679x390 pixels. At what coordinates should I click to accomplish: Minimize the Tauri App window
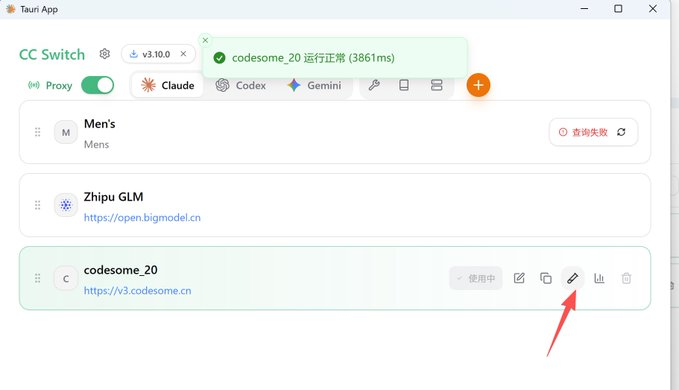coord(584,9)
